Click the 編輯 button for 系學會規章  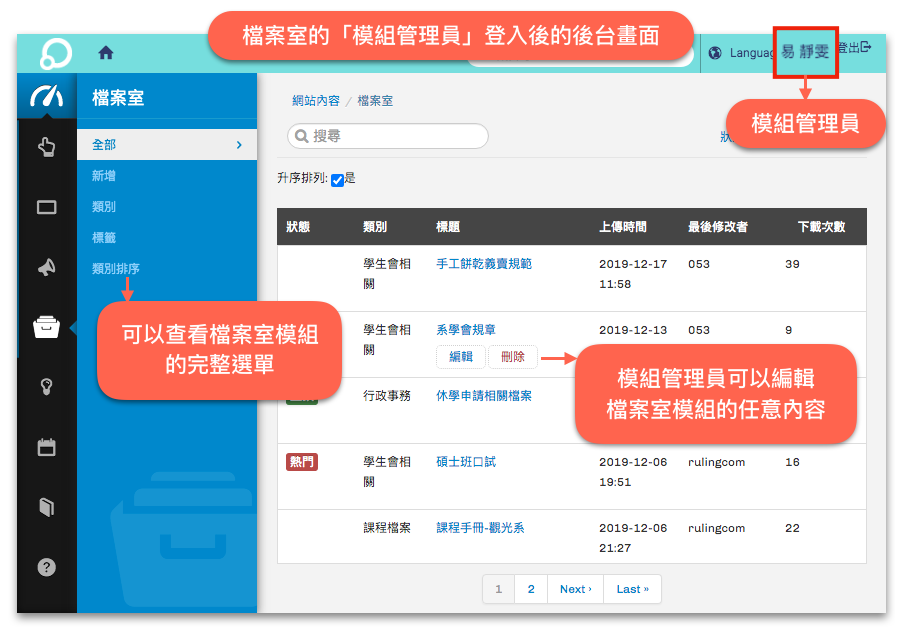tap(461, 357)
